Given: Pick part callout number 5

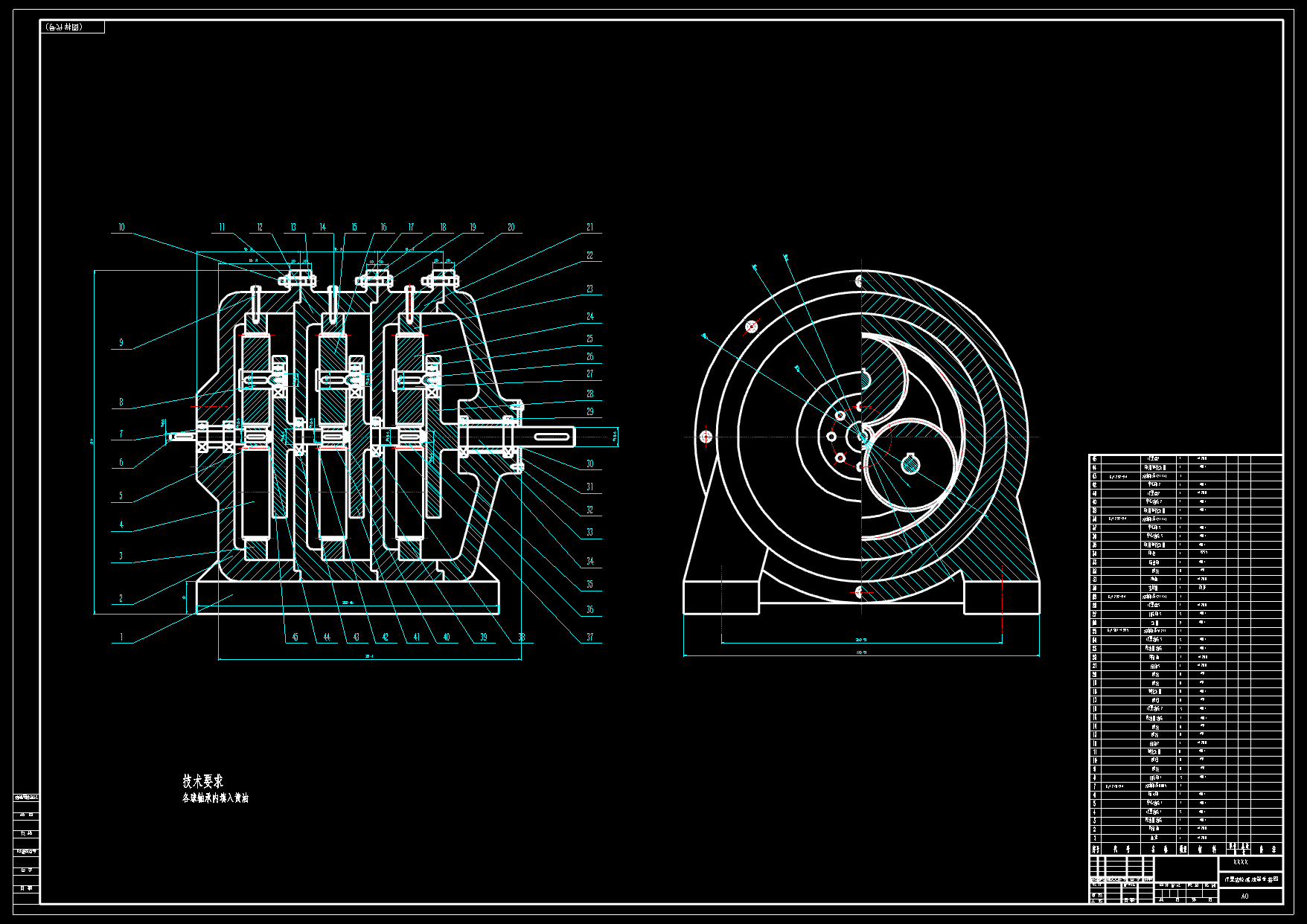Looking at the screenshot, I should click(121, 496).
